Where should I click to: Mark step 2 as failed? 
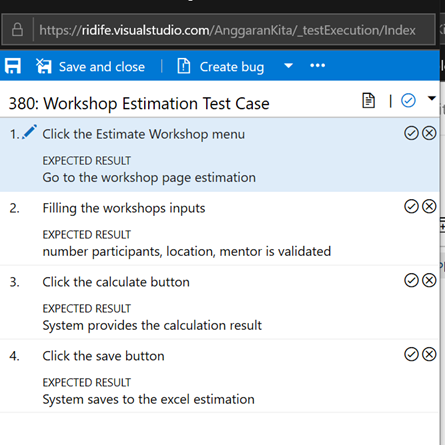[429, 207]
